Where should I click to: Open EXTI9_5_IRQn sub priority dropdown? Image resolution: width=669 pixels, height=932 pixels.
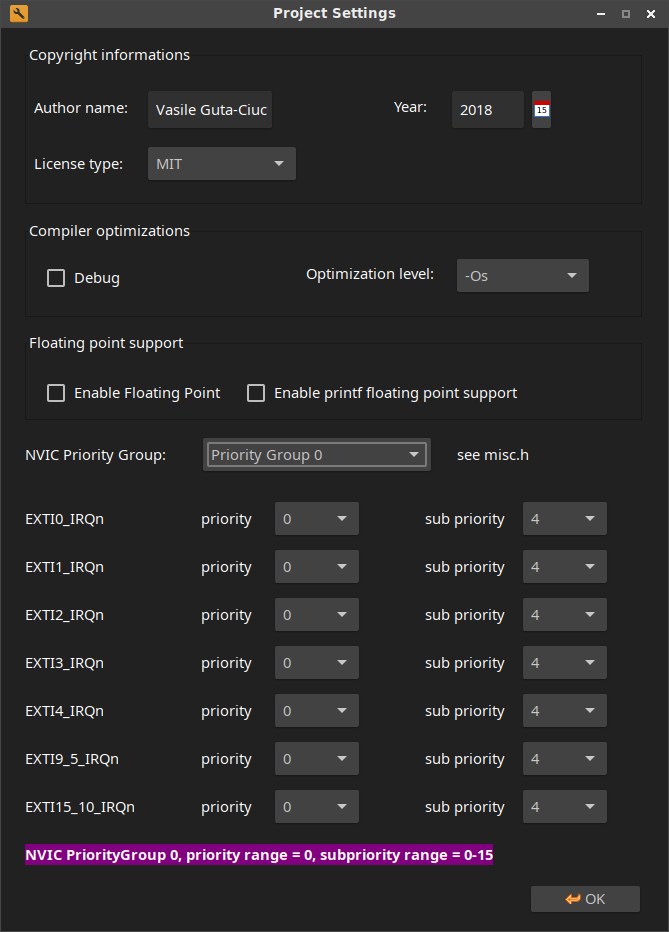pos(564,759)
